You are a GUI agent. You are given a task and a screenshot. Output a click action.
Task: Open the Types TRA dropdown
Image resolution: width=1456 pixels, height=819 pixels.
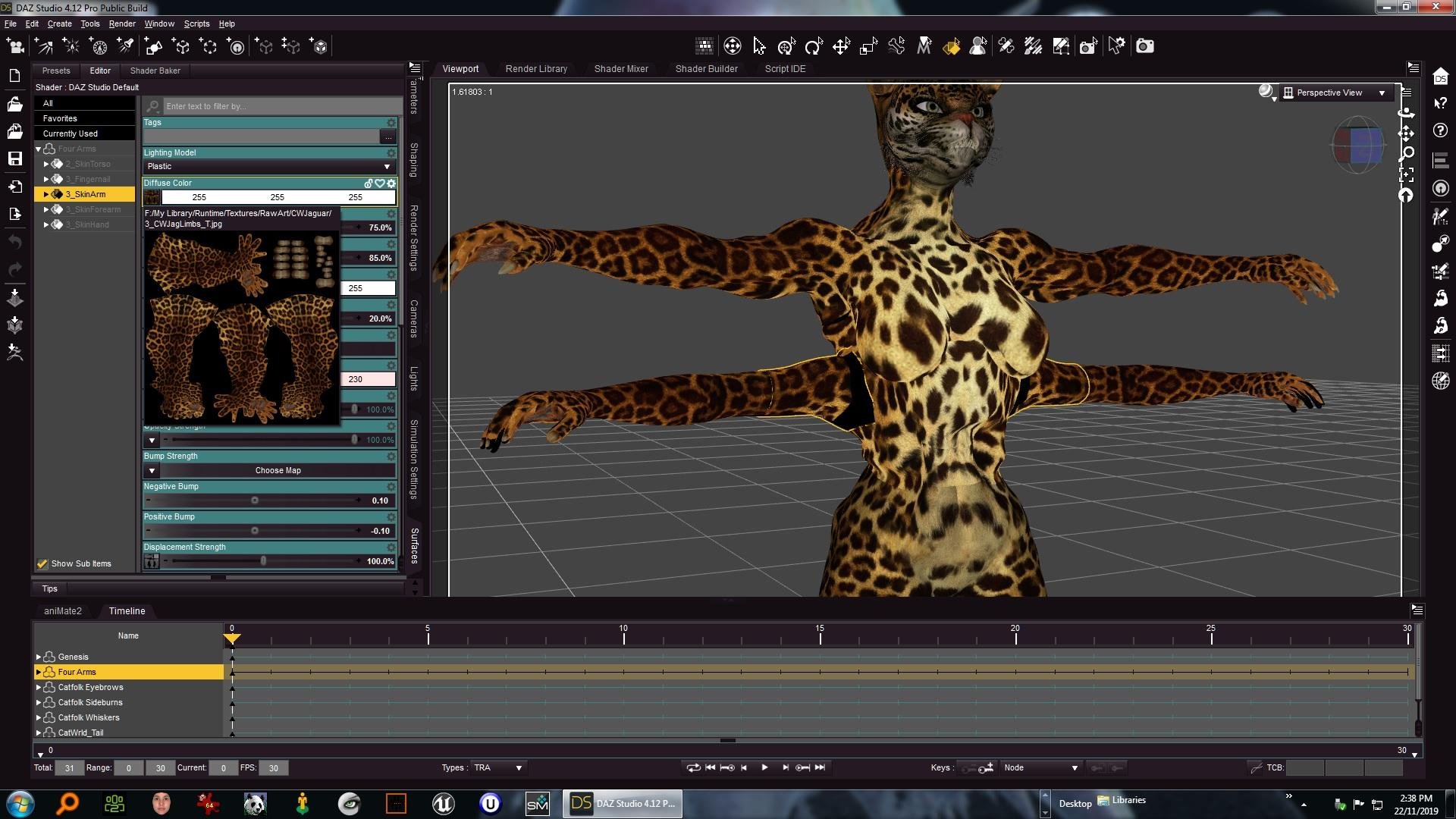coord(498,767)
